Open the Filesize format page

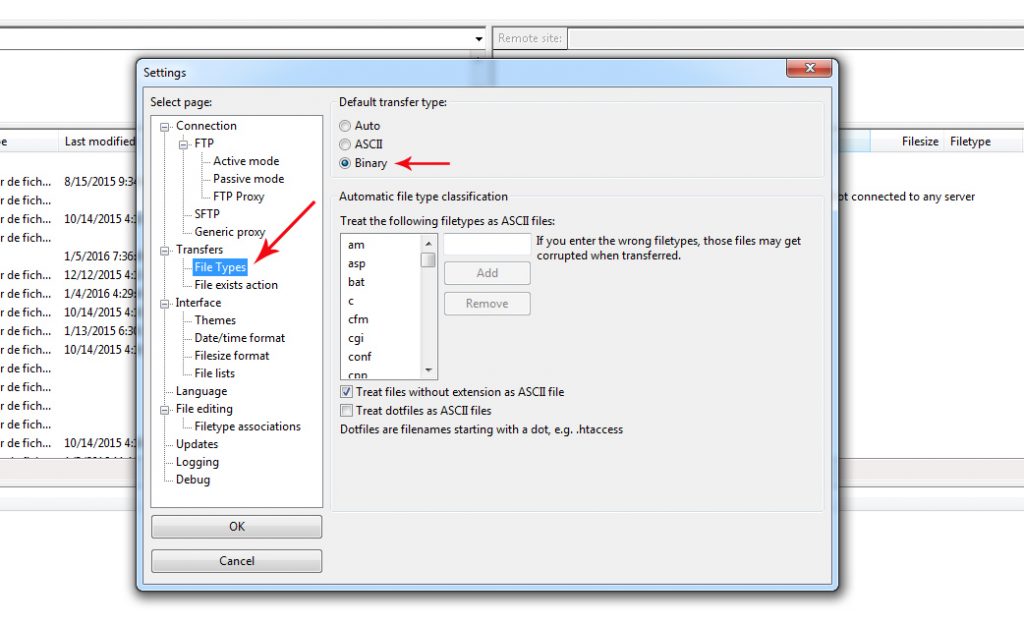click(x=231, y=355)
